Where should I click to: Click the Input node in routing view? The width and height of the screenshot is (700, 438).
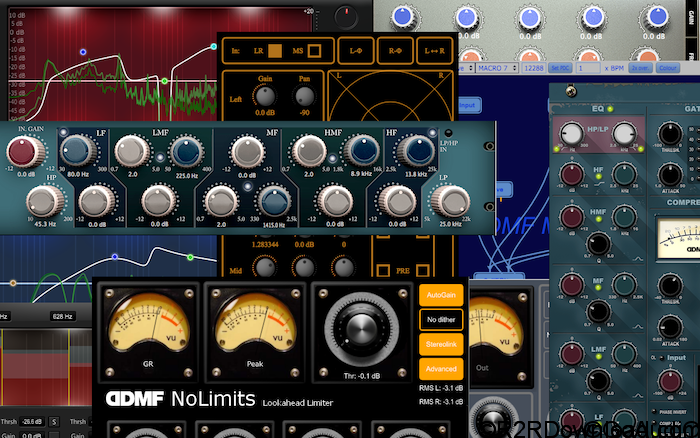click(468, 105)
